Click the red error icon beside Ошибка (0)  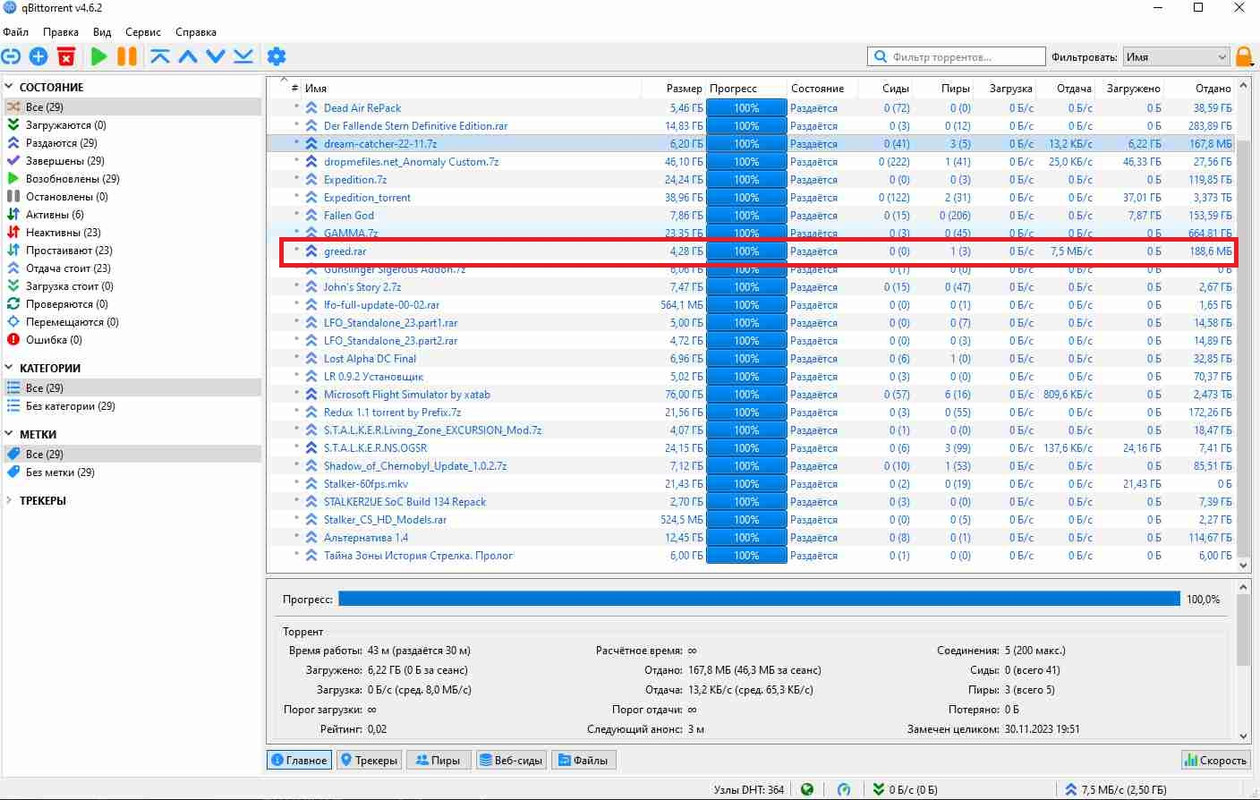13,340
